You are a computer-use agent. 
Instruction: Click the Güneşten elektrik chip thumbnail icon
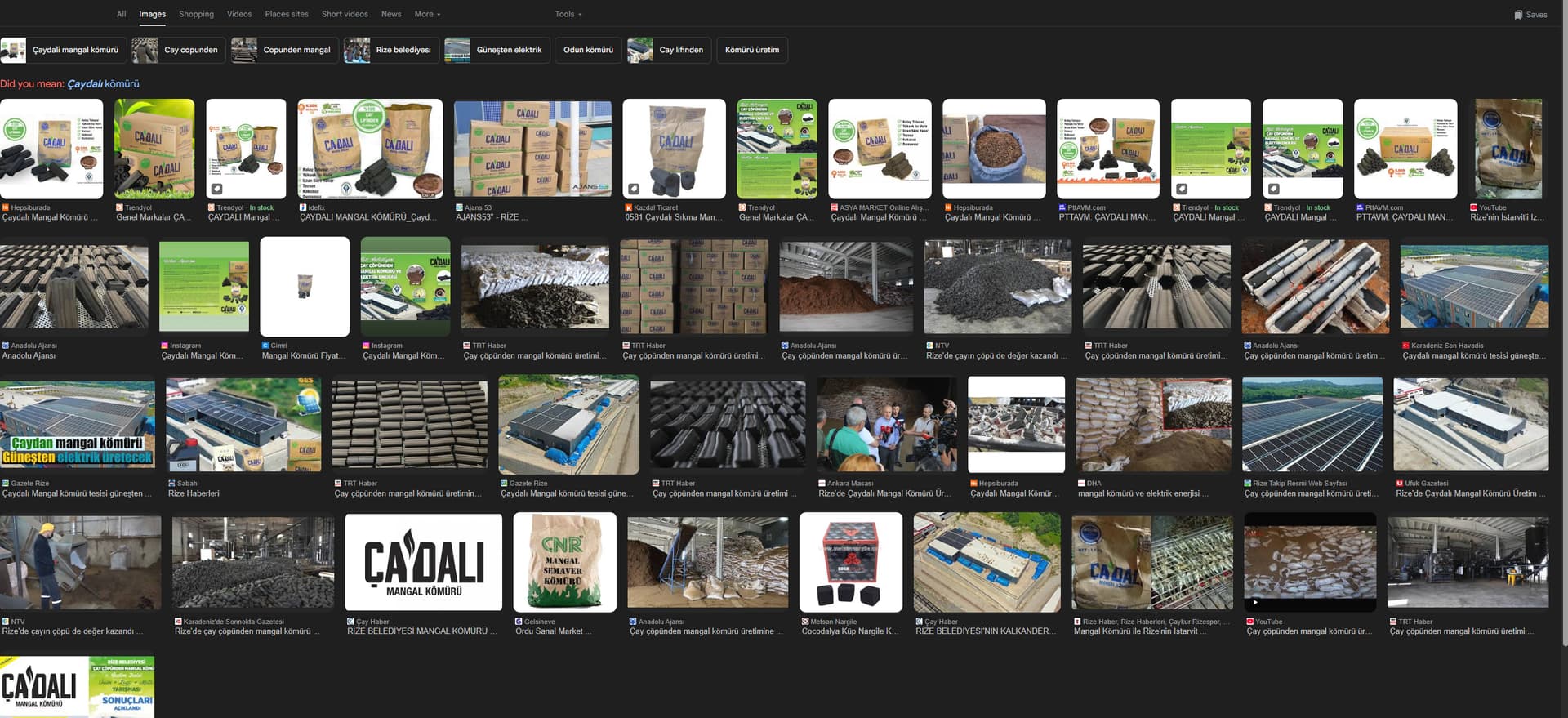point(457,50)
